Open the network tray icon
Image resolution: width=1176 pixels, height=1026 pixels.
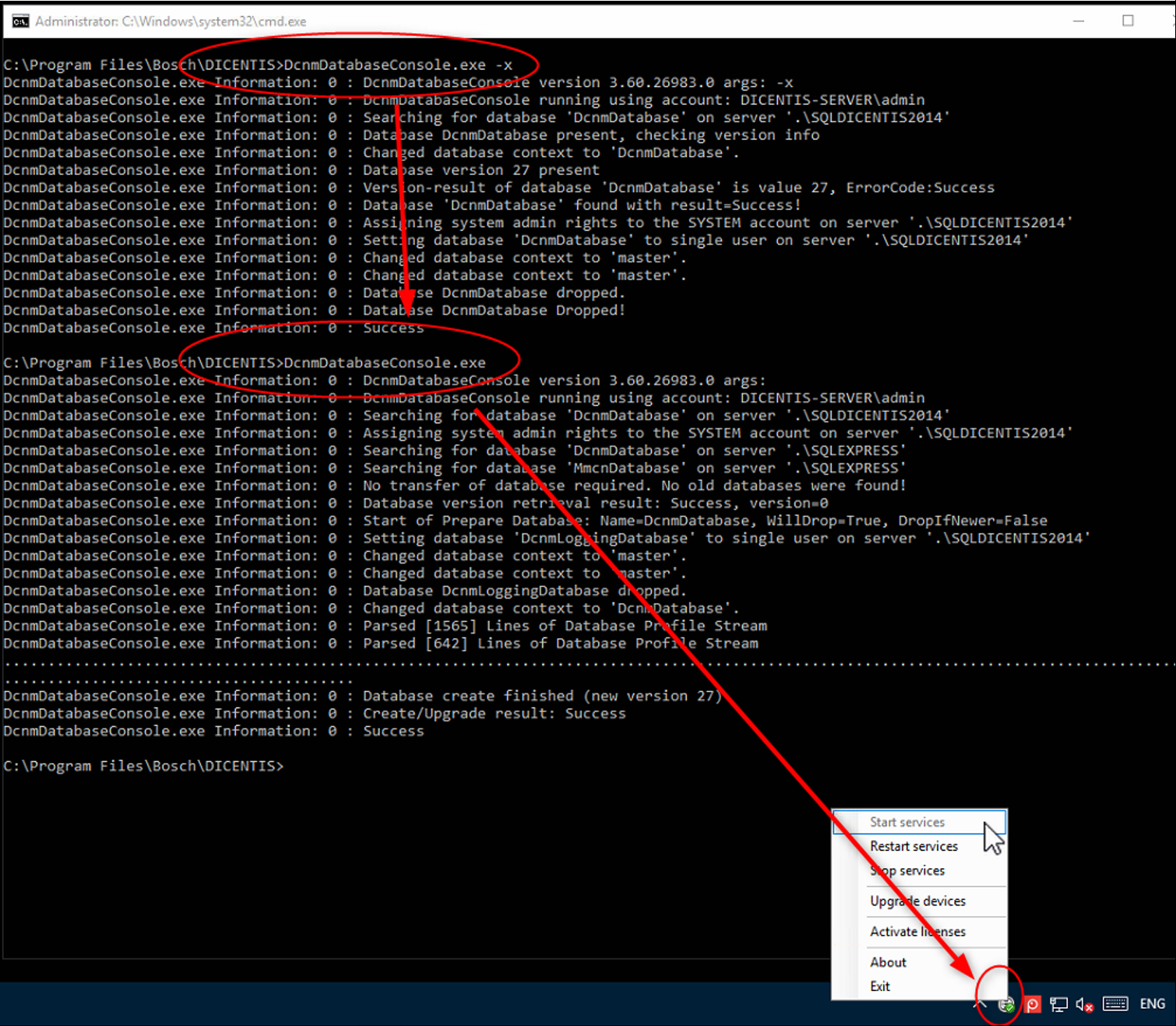[1058, 1004]
